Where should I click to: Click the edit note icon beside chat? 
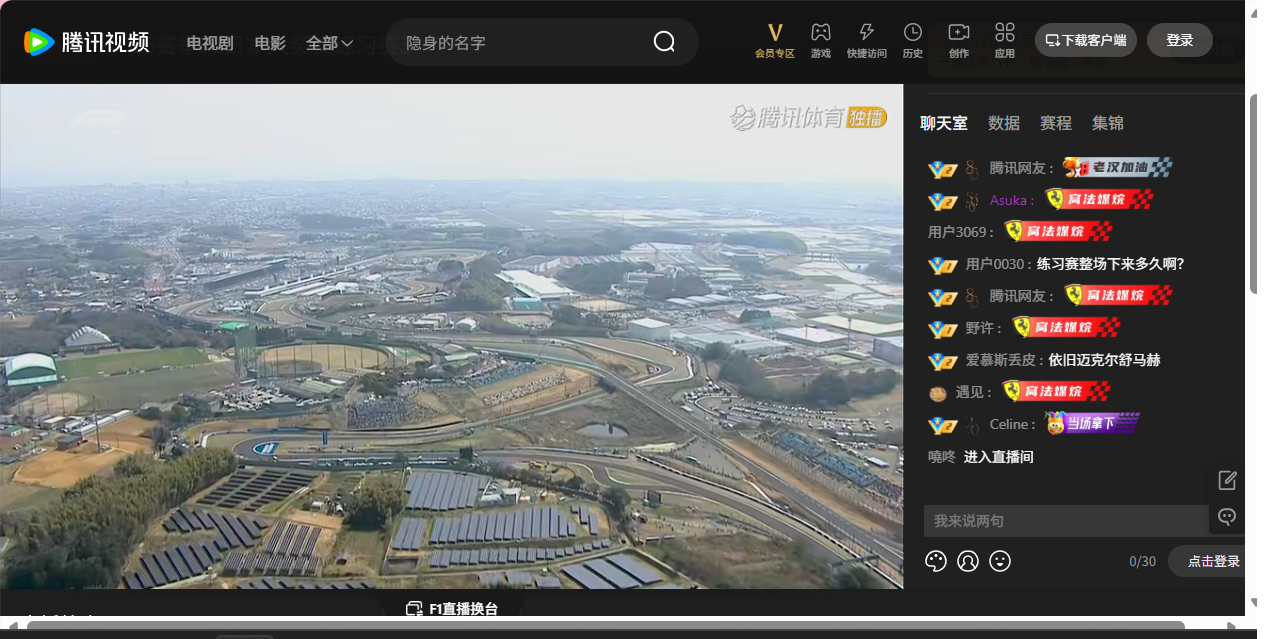pos(1228,480)
